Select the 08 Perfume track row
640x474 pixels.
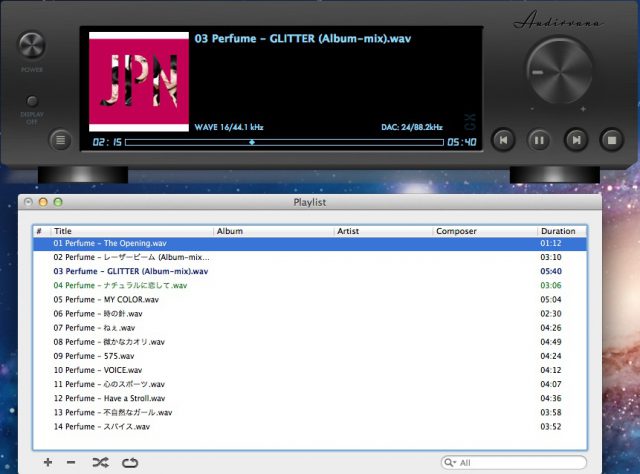click(x=310, y=342)
